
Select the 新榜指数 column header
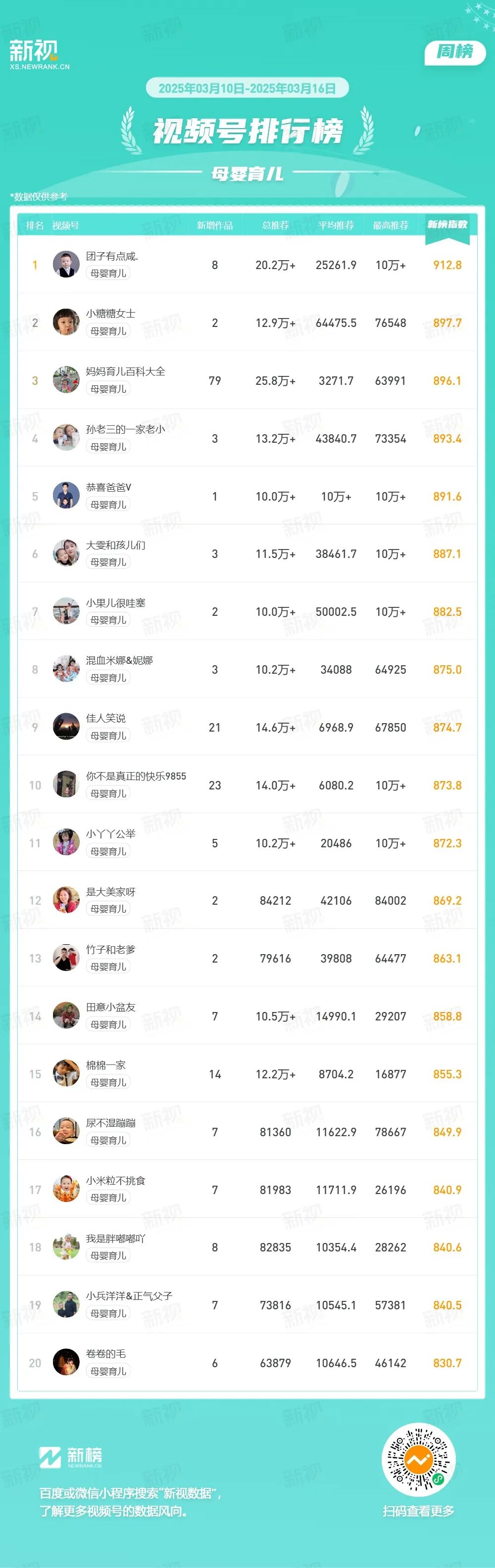coord(447,225)
